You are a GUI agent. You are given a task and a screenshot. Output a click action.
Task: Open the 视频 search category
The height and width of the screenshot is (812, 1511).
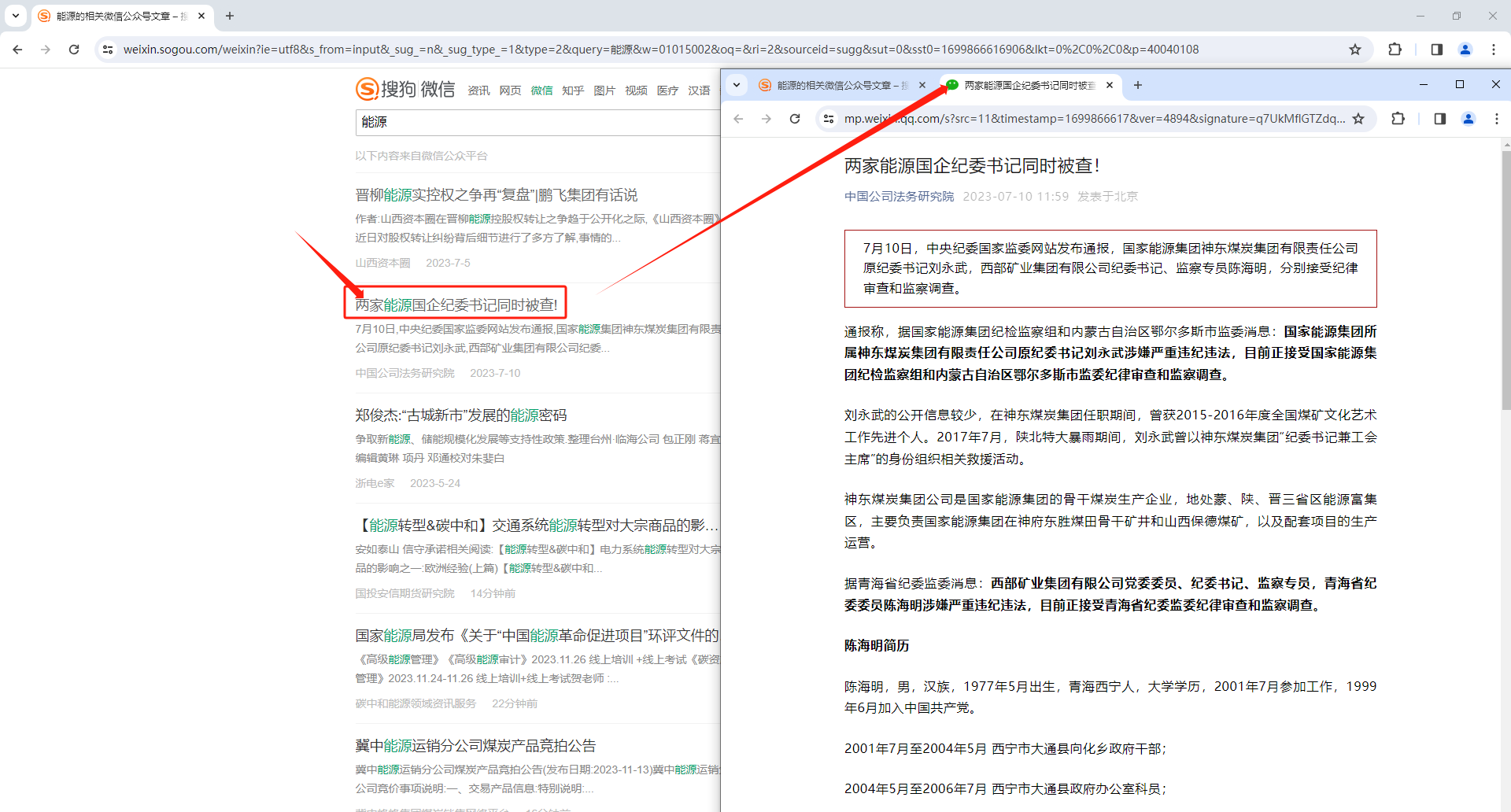636,90
